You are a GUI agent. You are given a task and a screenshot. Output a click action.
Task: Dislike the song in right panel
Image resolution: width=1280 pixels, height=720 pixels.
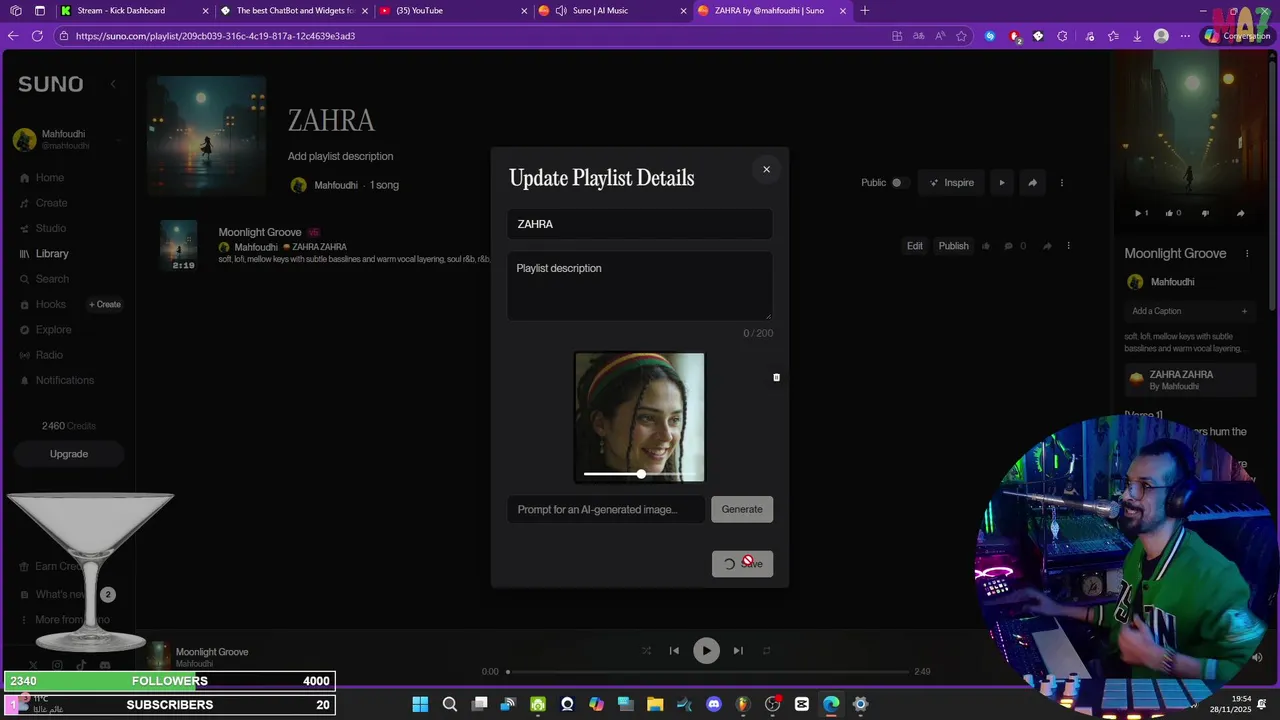click(1205, 213)
